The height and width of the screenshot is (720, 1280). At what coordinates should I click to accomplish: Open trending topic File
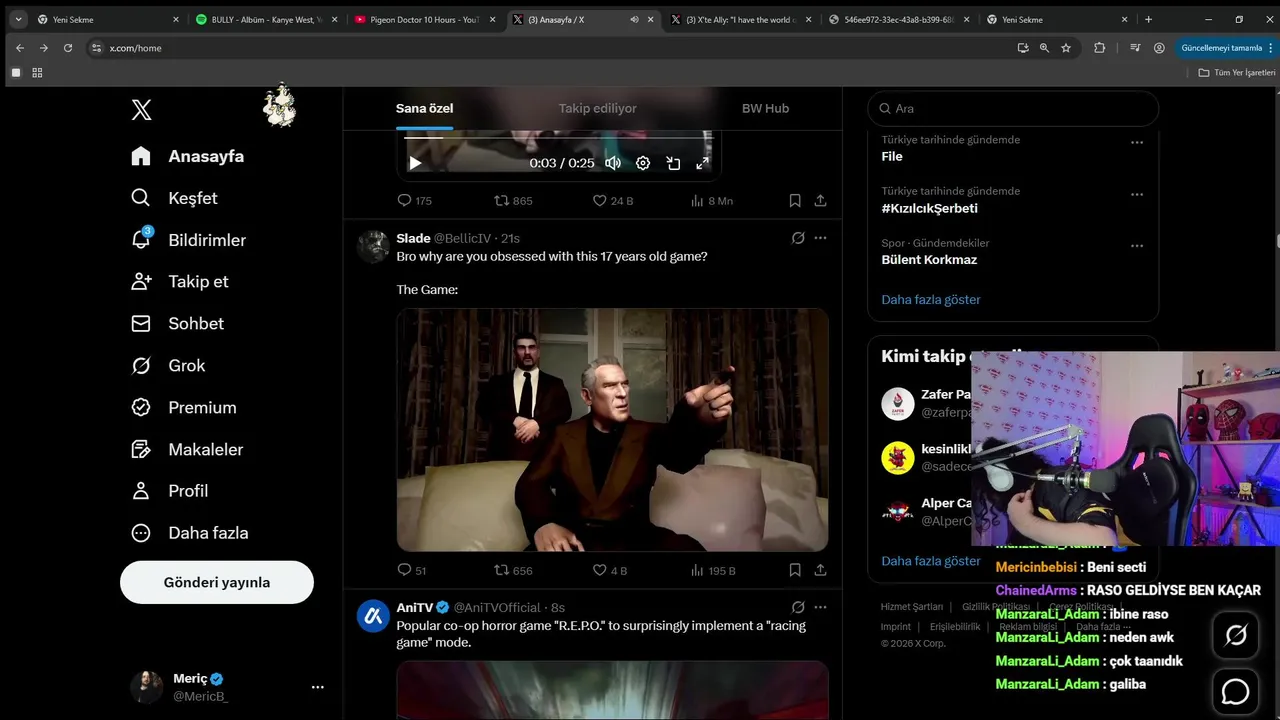coord(892,157)
